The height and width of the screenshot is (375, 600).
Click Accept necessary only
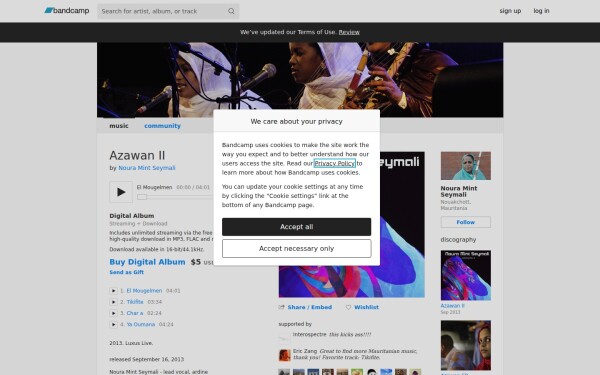[x=297, y=249]
